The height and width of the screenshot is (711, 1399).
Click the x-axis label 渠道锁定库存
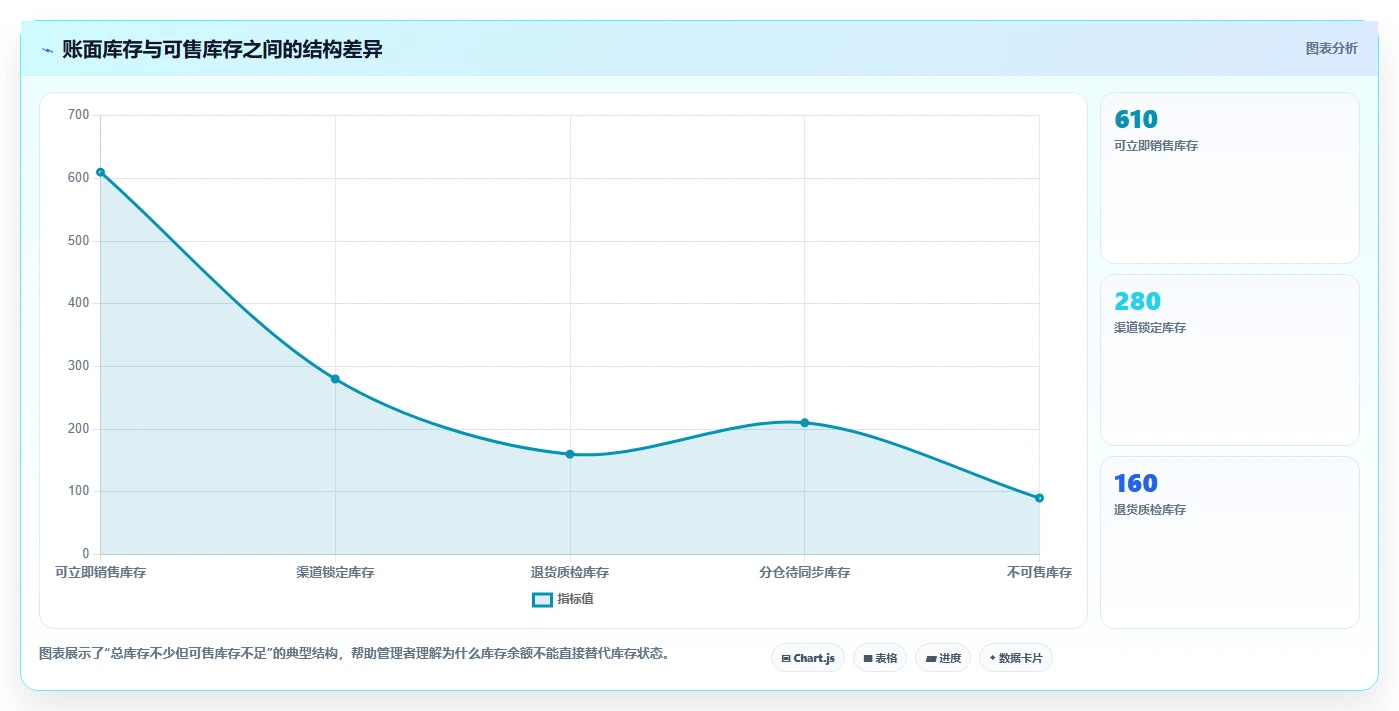coord(335,573)
